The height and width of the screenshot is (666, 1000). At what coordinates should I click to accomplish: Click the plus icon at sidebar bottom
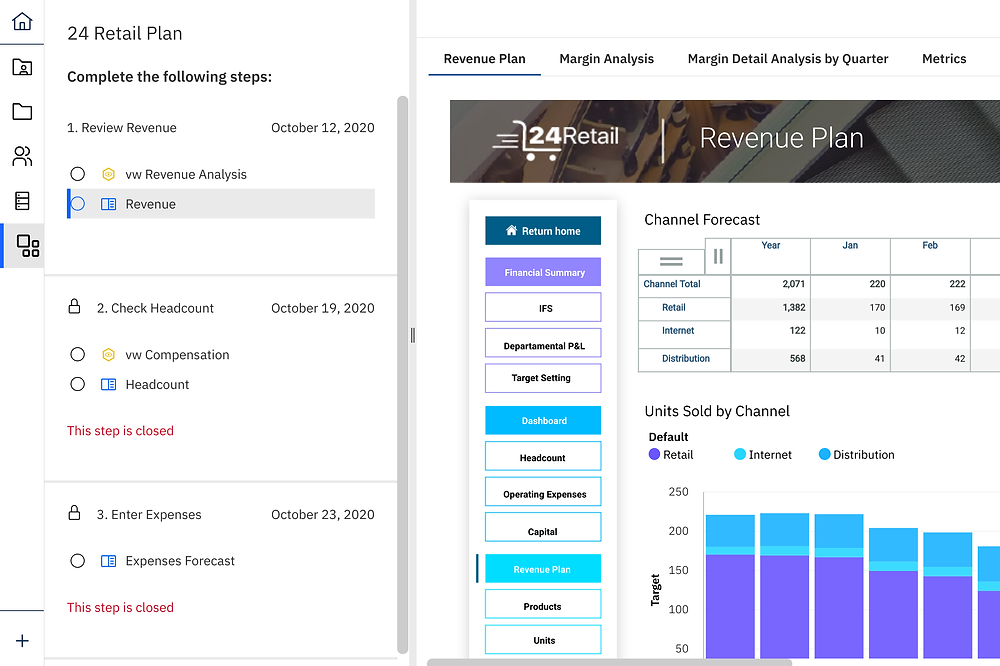tap(22, 640)
